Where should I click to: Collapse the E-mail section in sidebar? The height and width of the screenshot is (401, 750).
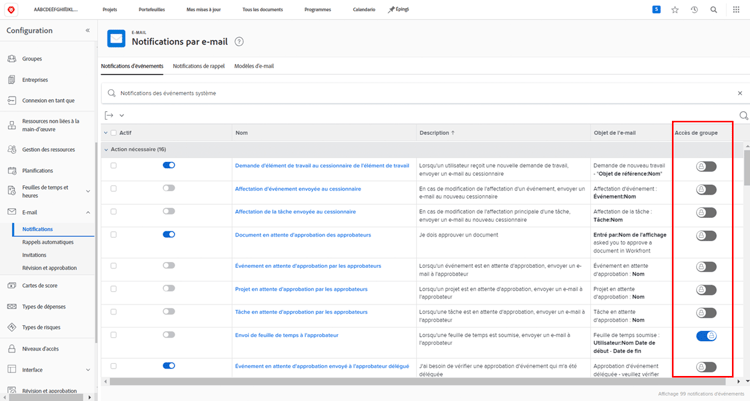pyautogui.click(x=88, y=212)
